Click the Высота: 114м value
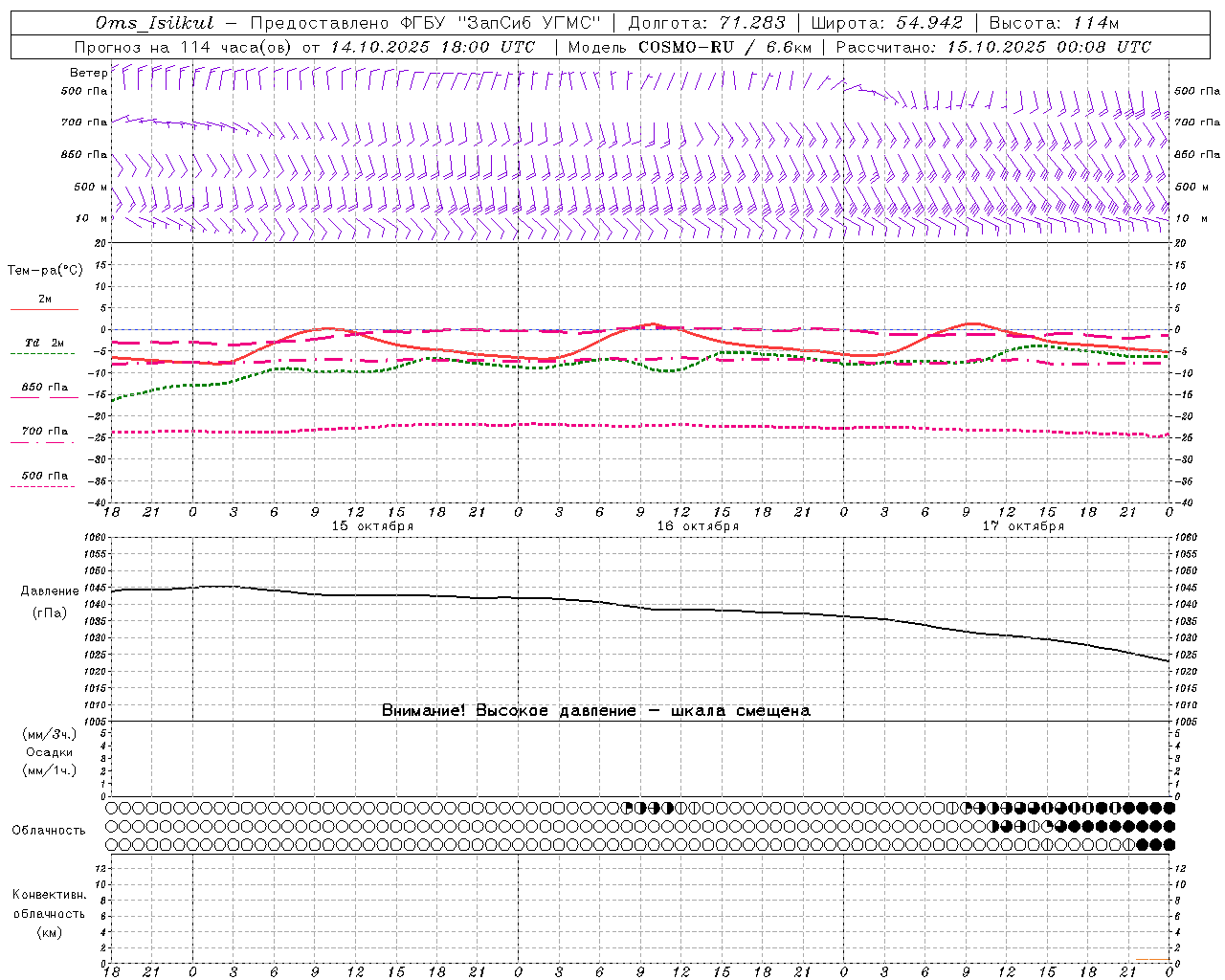This screenshot has width=1225, height=980. [1054, 23]
